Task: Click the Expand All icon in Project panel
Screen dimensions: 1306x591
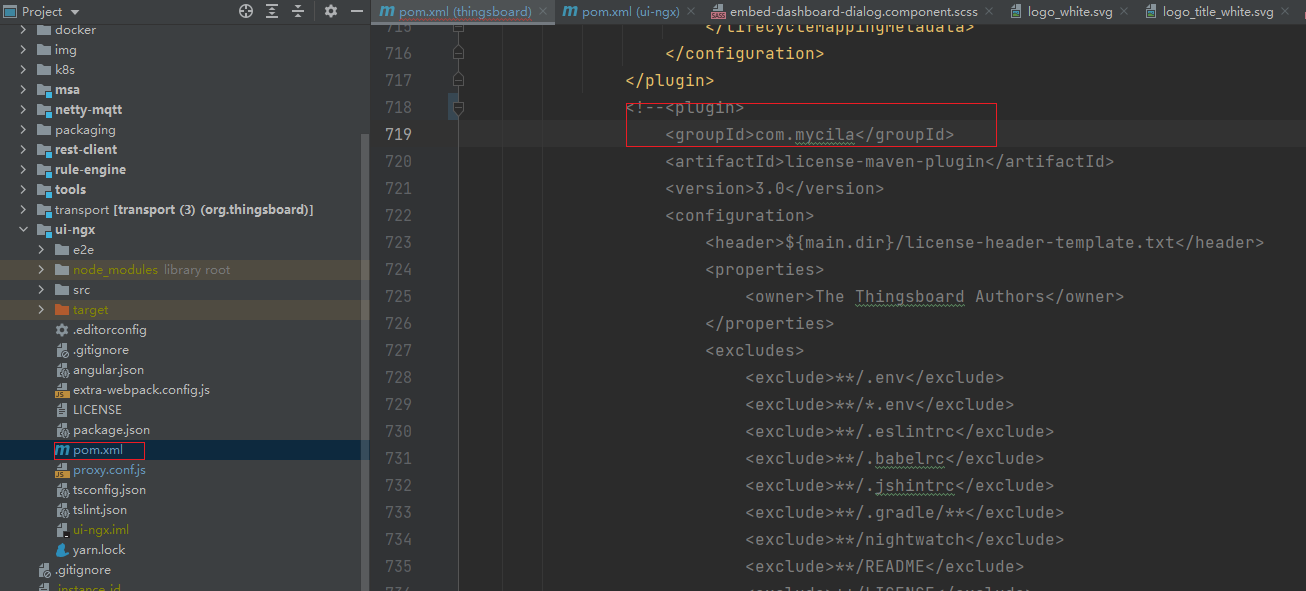Action: coord(273,11)
